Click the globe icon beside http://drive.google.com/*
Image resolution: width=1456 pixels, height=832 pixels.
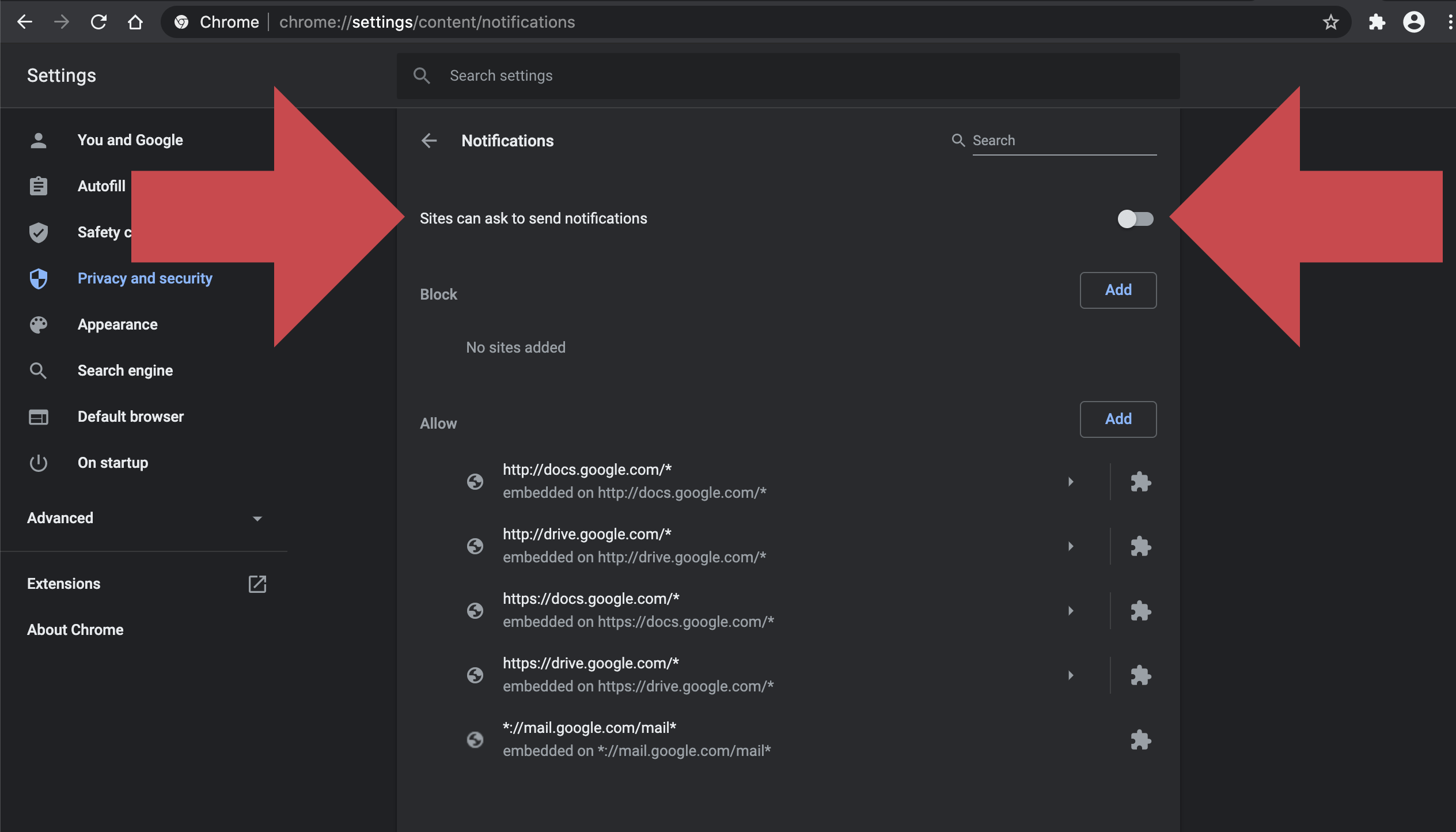(x=475, y=546)
